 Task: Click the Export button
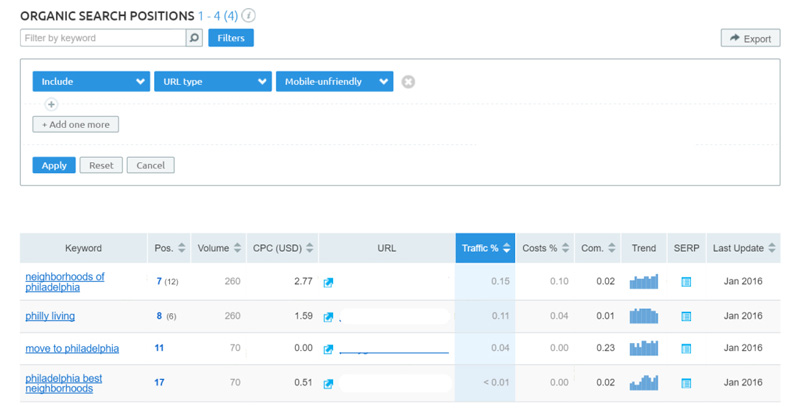[750, 38]
